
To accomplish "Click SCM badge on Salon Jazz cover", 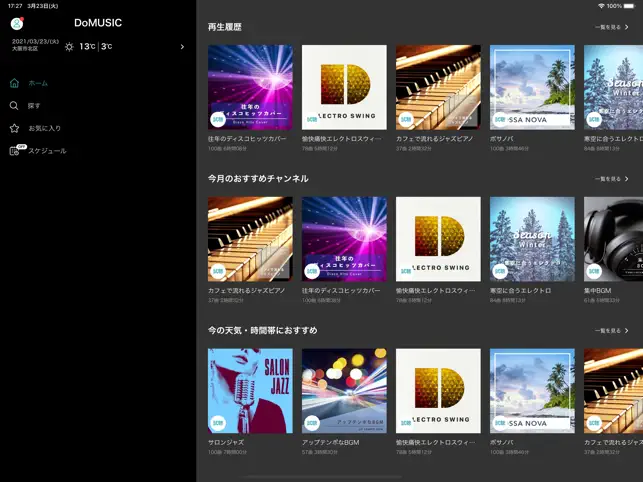I will click(218, 423).
